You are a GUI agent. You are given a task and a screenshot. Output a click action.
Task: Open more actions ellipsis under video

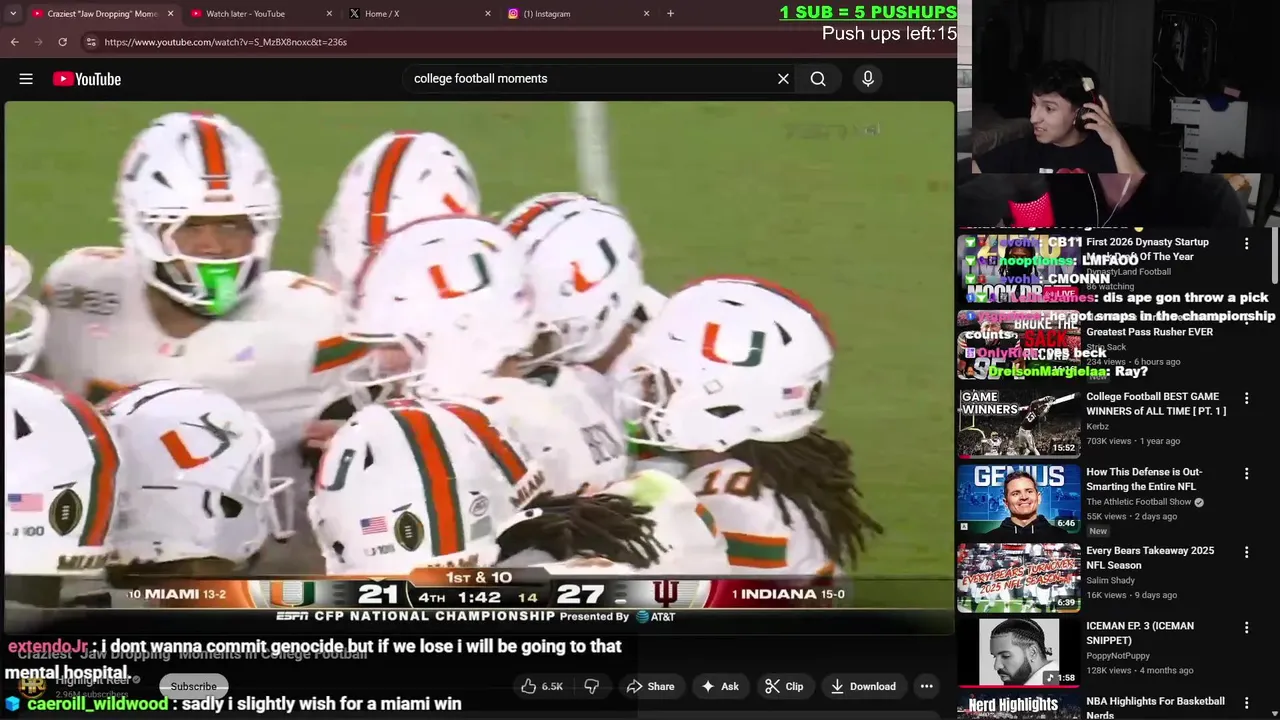(x=927, y=686)
